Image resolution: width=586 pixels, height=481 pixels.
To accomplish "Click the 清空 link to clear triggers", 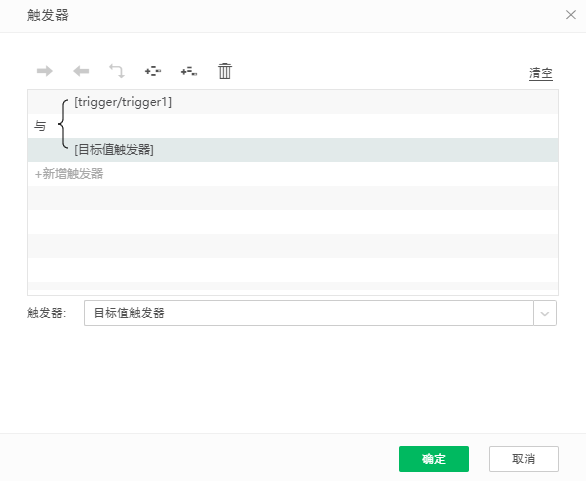I will click(540, 73).
